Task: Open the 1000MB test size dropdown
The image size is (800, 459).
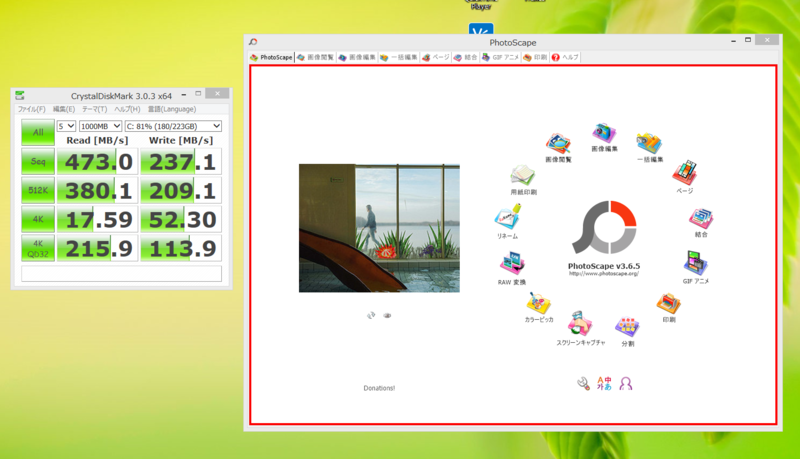Action: (x=101, y=126)
